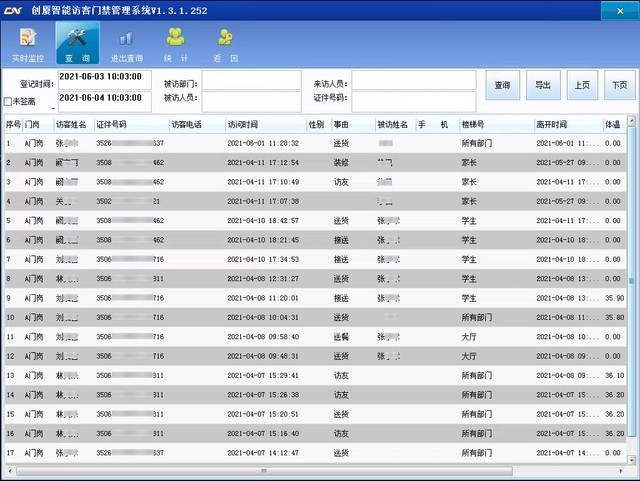Screen dimensions: 640x481
Task: Click the horizontal scrollbar at the table bottom
Action: pyautogui.click(x=320, y=470)
